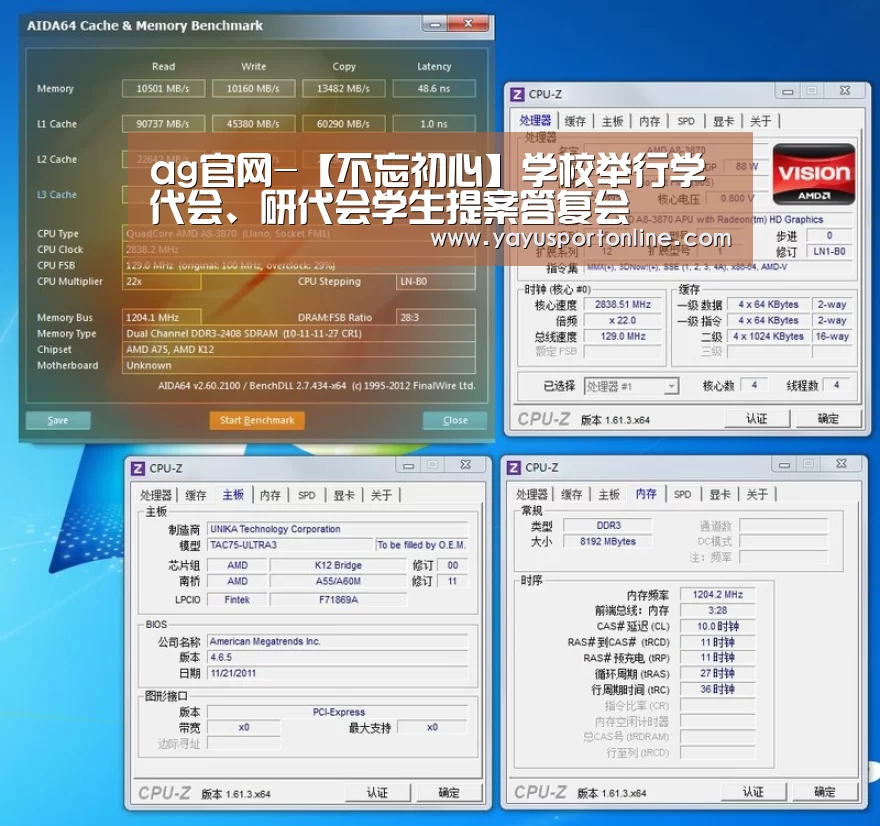The image size is (880, 826).
Task: Click CPU-Z title icon in mainboard window
Action: click(138, 468)
